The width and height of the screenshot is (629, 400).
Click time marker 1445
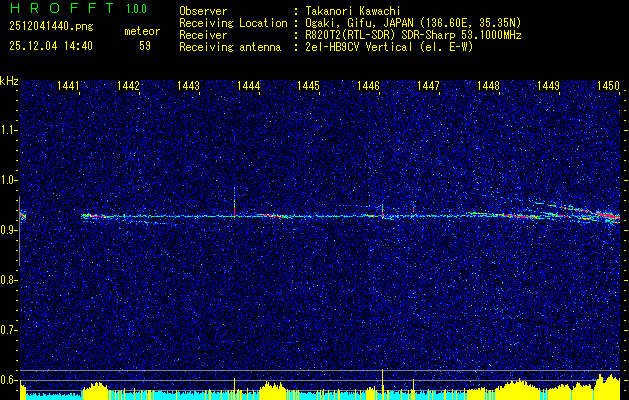click(x=308, y=86)
